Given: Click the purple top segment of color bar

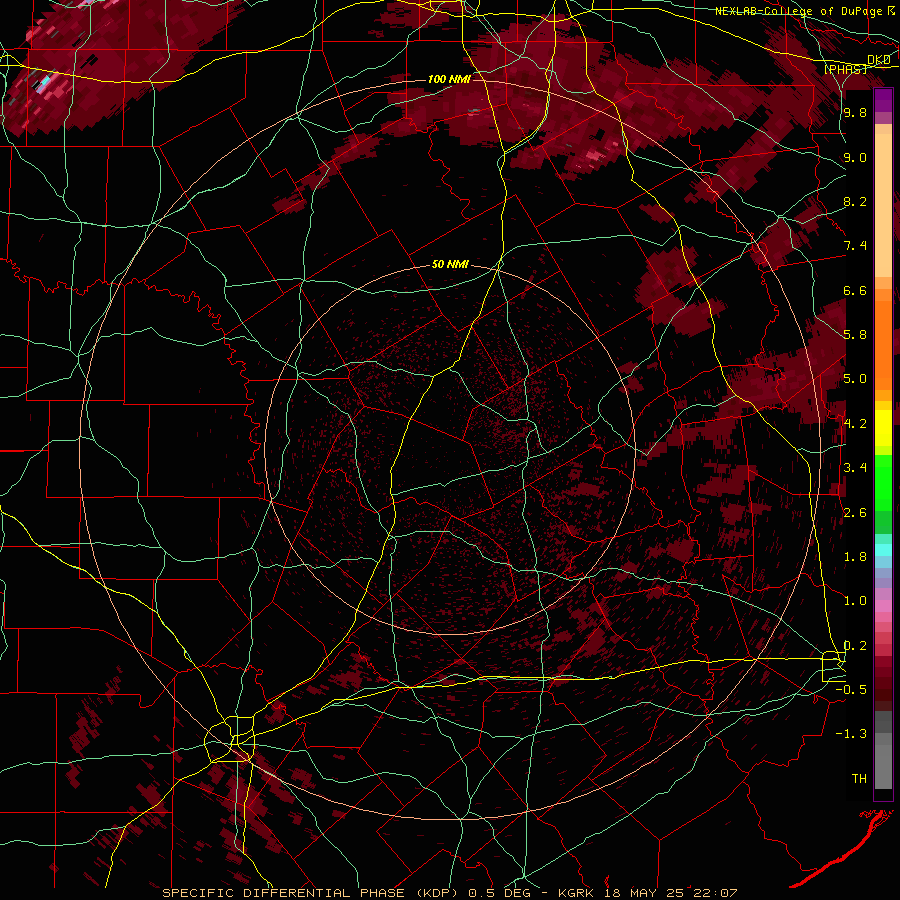Looking at the screenshot, I should tap(883, 100).
